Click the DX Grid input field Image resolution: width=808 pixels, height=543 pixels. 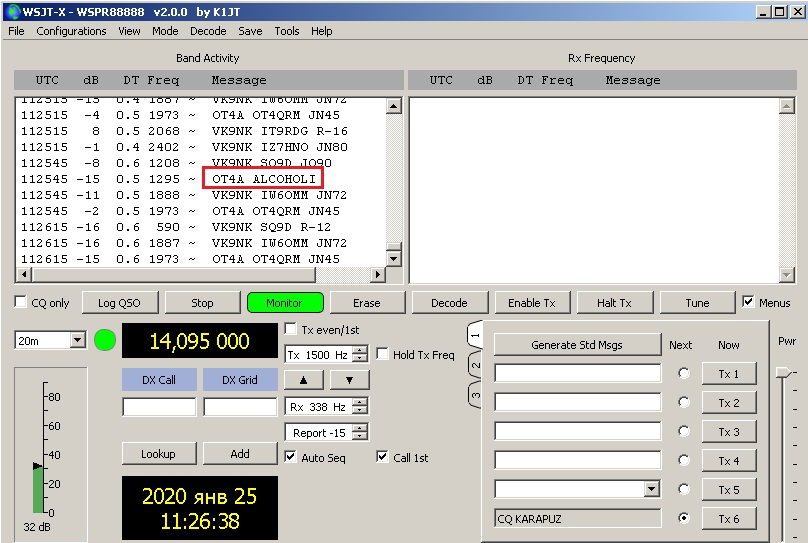click(x=240, y=406)
